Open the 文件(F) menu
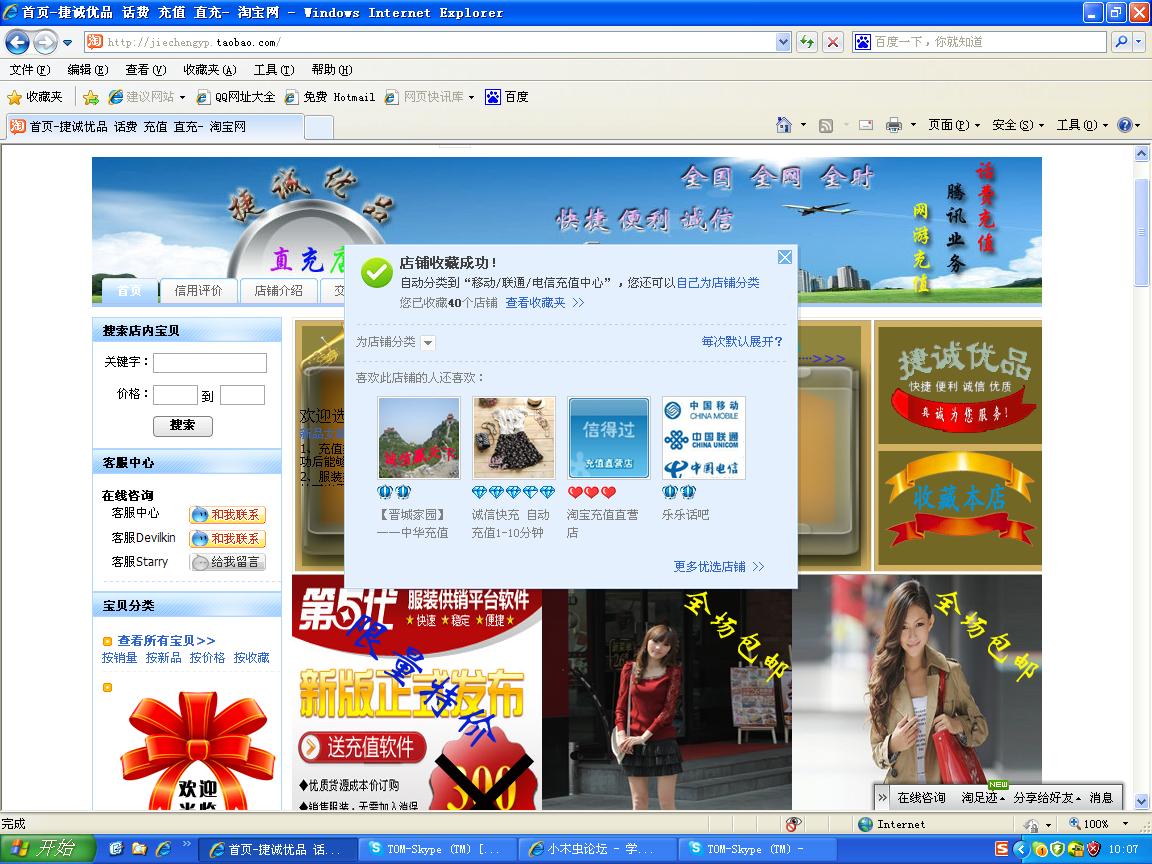 (29, 70)
